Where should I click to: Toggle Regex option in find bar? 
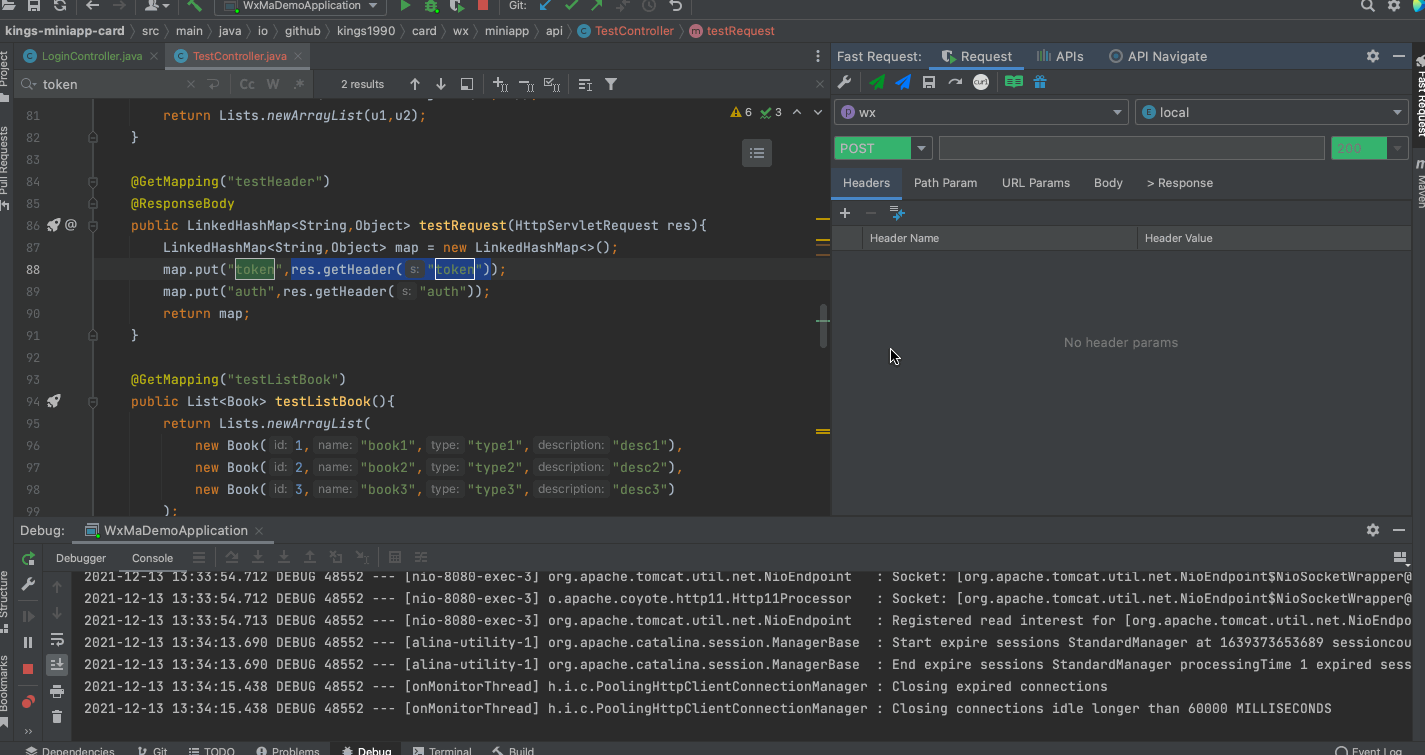click(299, 84)
